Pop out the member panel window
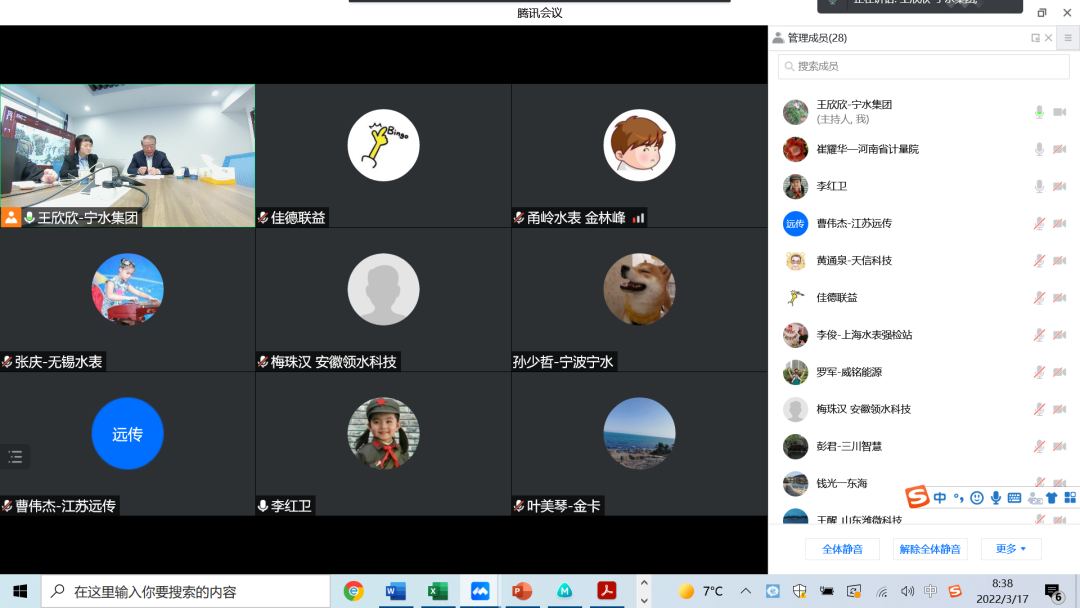 click(1036, 38)
